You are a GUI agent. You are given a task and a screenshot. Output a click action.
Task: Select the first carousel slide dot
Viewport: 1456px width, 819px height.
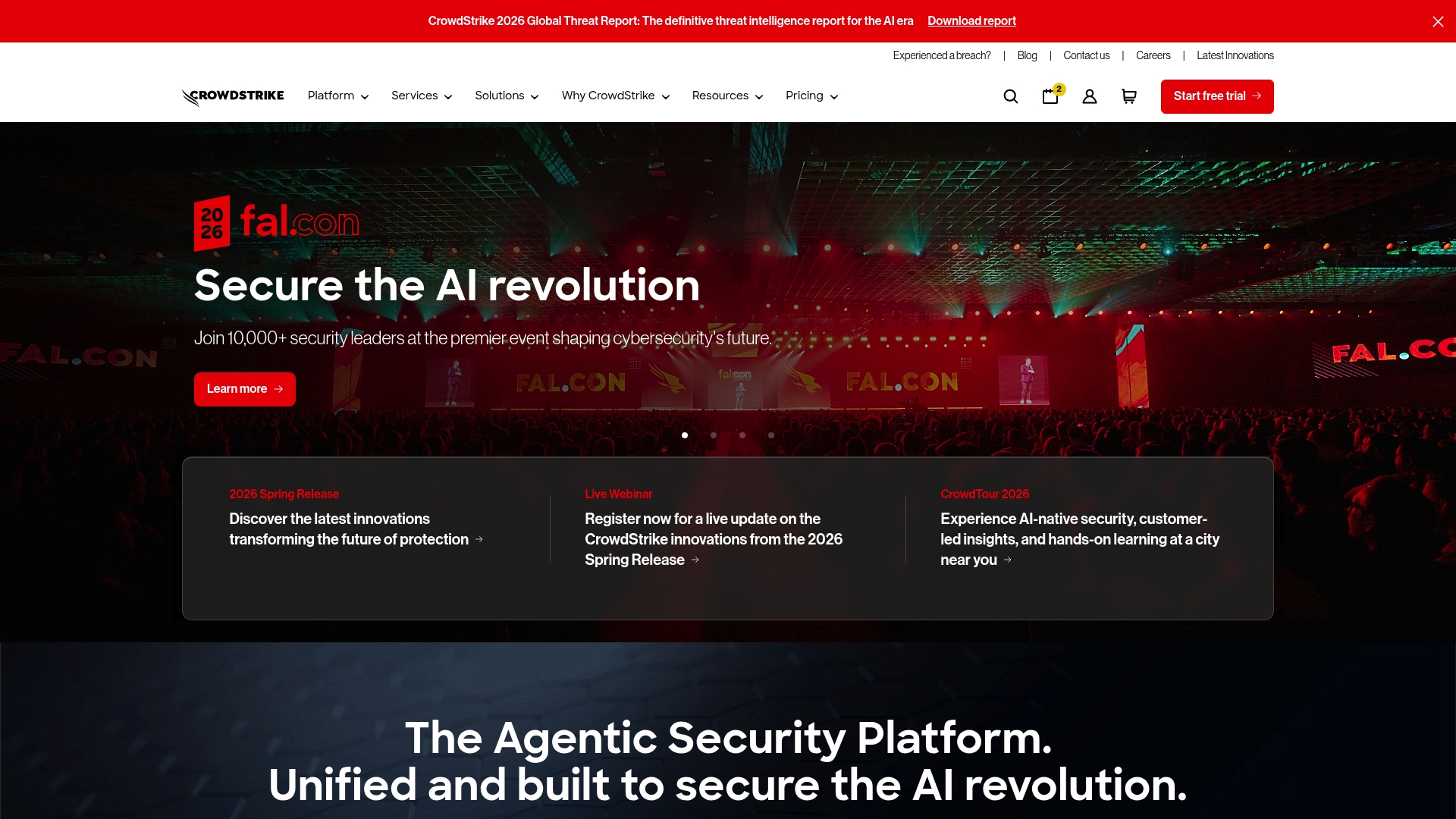[685, 435]
